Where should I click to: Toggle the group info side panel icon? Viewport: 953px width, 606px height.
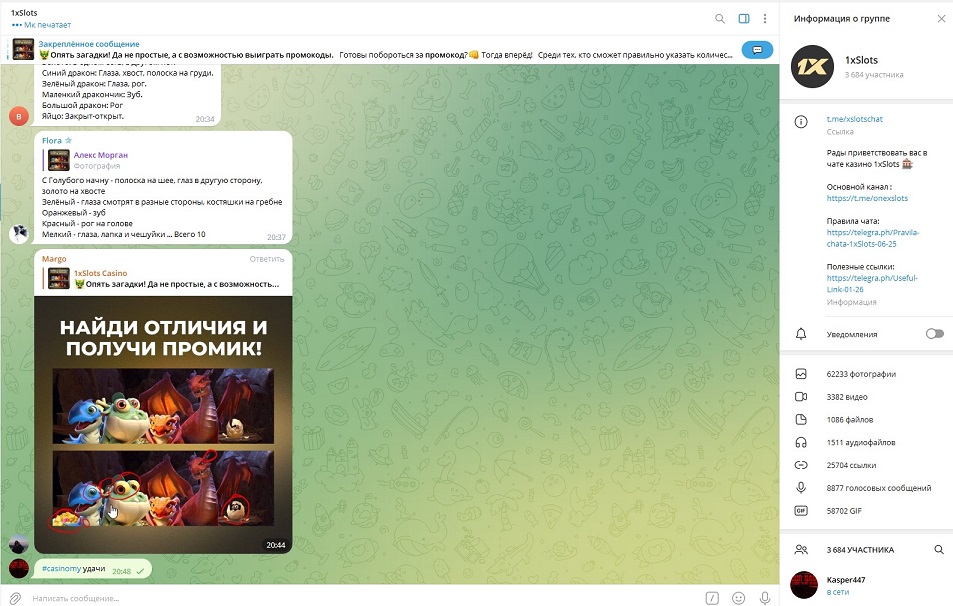[744, 19]
